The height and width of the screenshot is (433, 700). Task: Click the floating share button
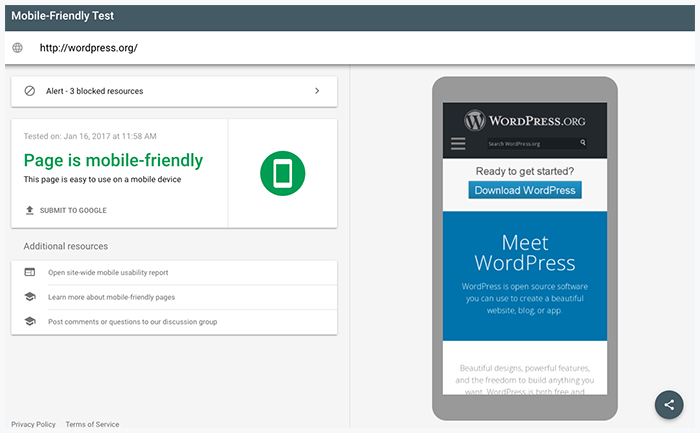click(669, 404)
